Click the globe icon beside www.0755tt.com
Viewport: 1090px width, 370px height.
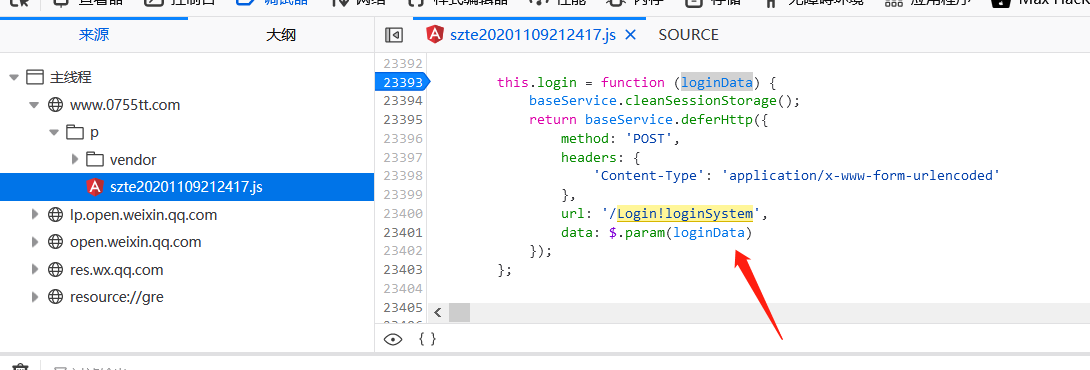(x=56, y=105)
